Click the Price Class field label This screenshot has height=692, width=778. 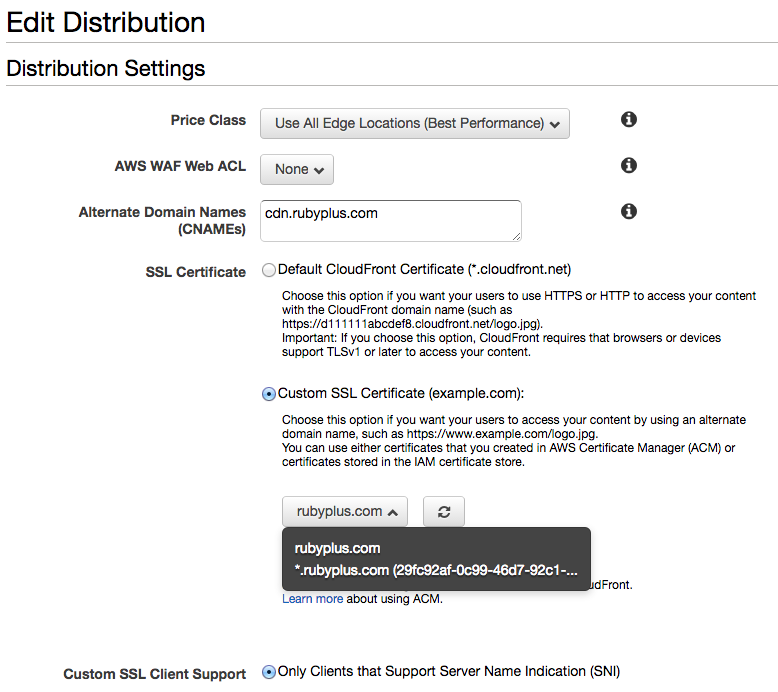208,120
